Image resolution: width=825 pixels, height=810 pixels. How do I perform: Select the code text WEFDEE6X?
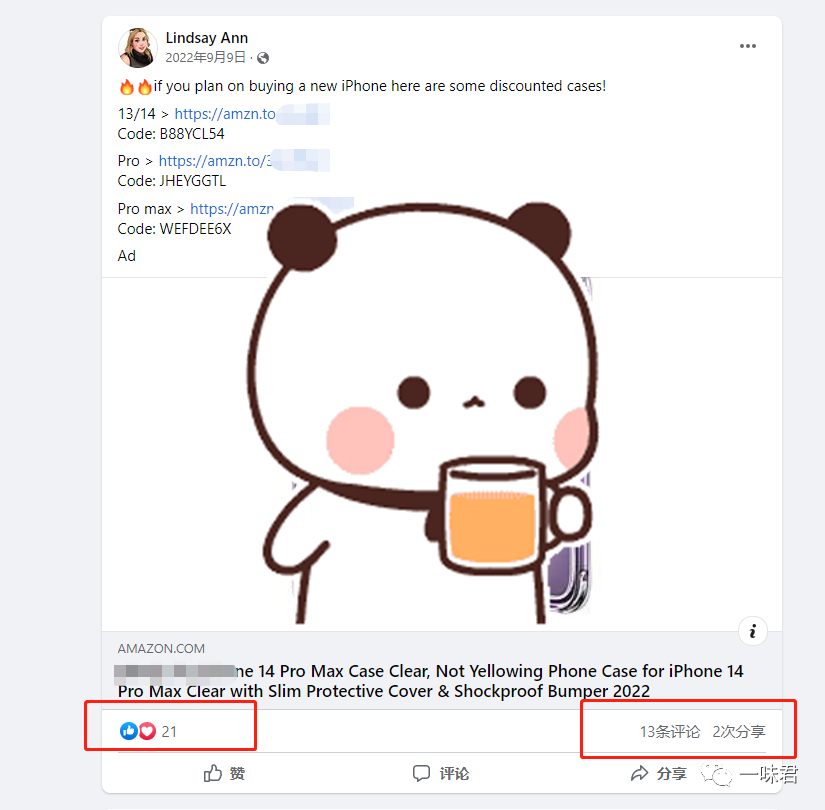tap(195, 229)
